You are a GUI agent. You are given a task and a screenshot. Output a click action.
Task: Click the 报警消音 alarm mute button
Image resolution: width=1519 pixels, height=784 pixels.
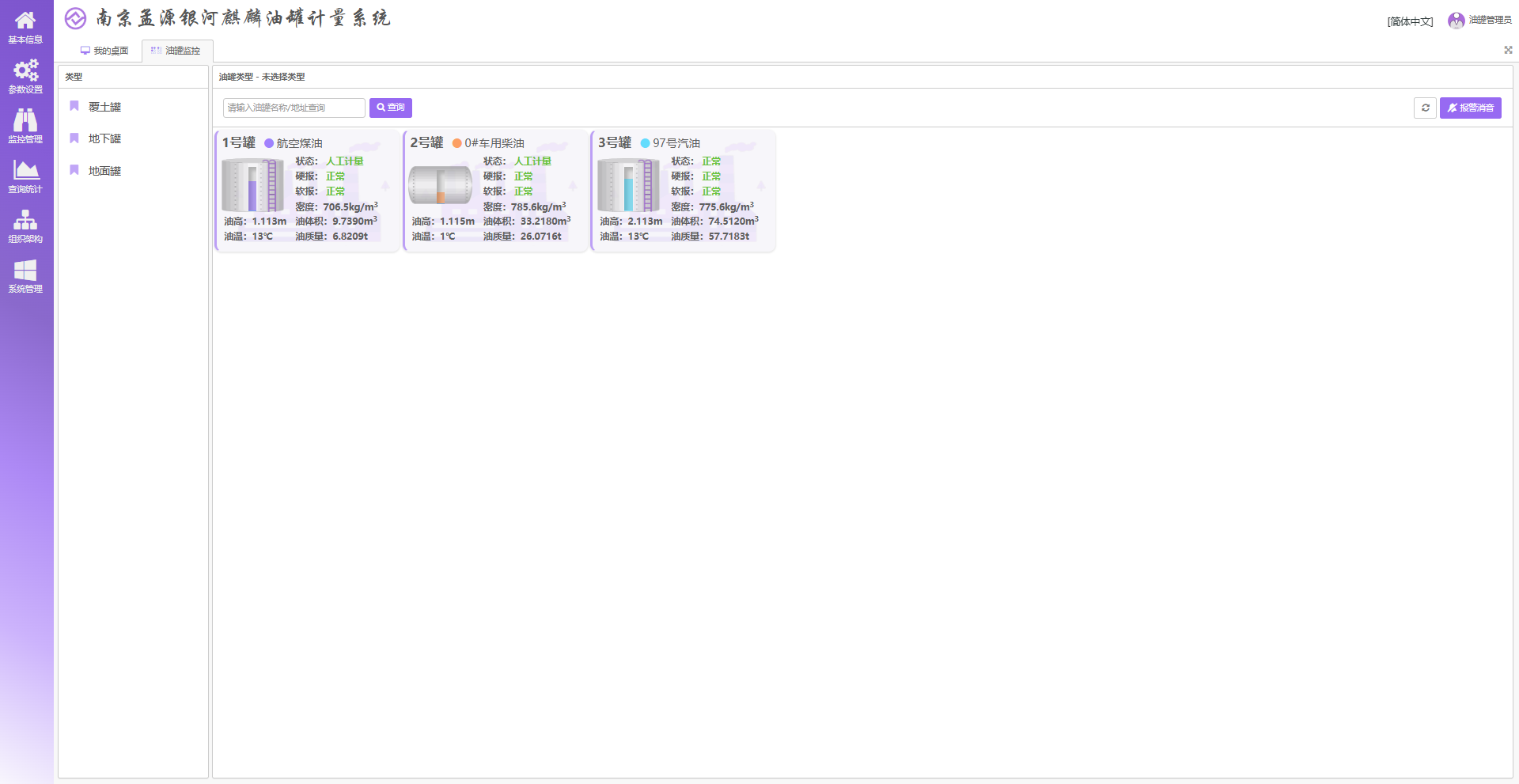[x=1470, y=108]
